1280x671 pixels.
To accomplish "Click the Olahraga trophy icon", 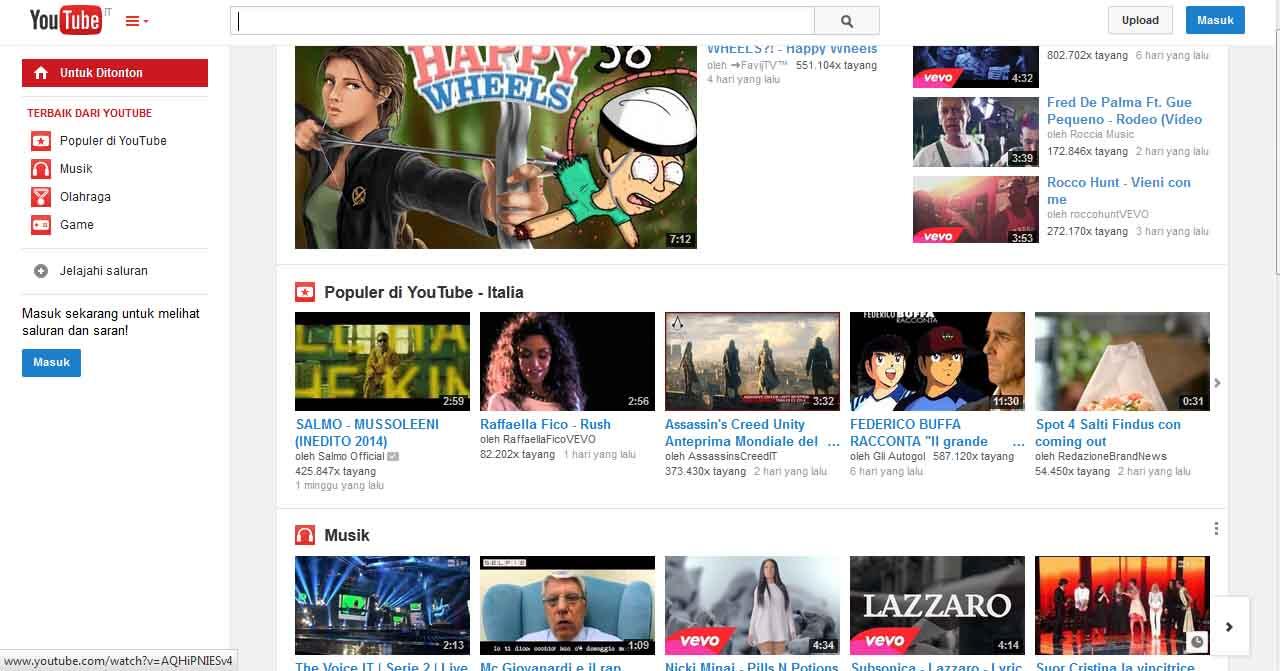I will [41, 197].
